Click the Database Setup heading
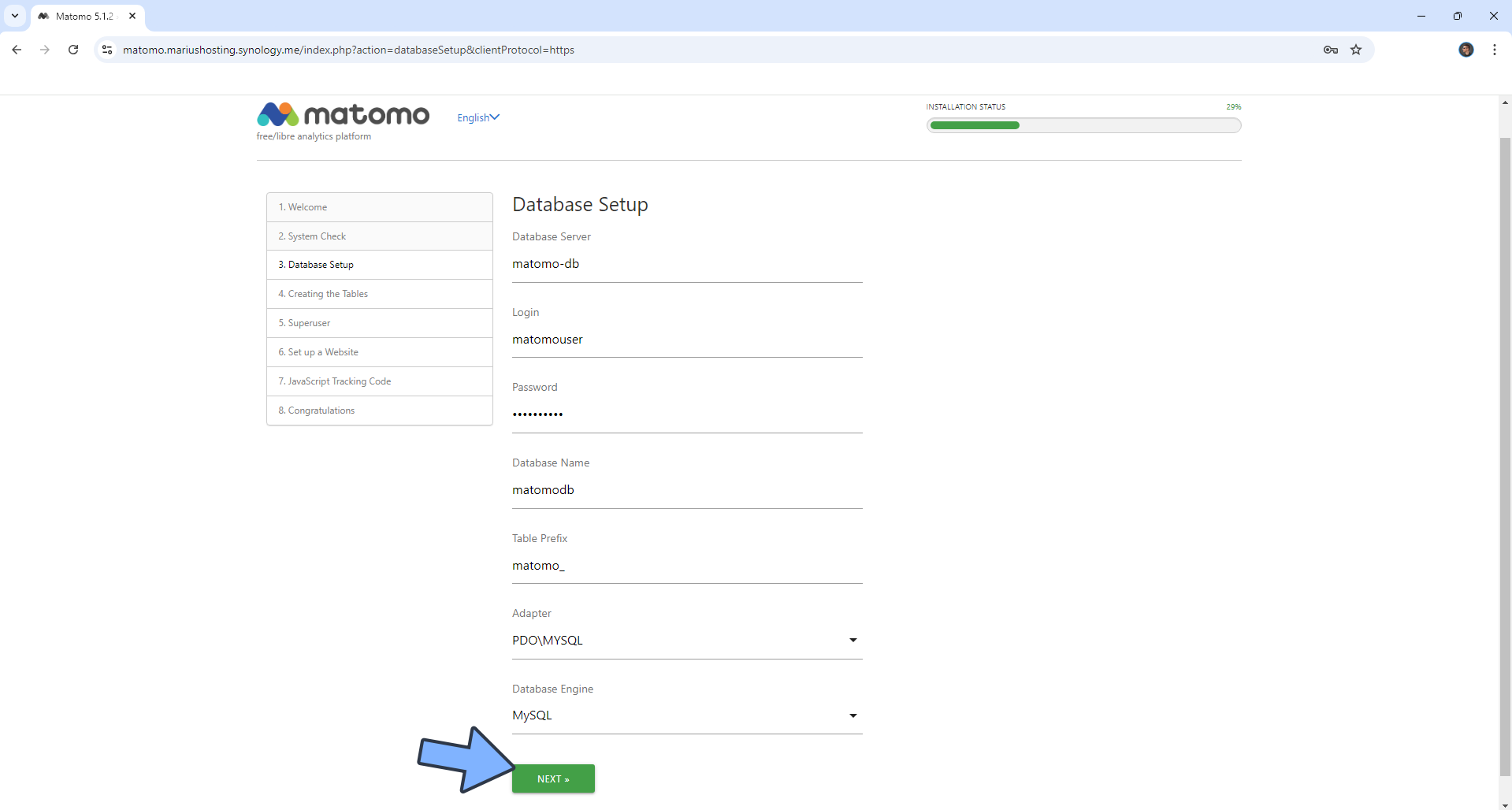 pyautogui.click(x=580, y=205)
